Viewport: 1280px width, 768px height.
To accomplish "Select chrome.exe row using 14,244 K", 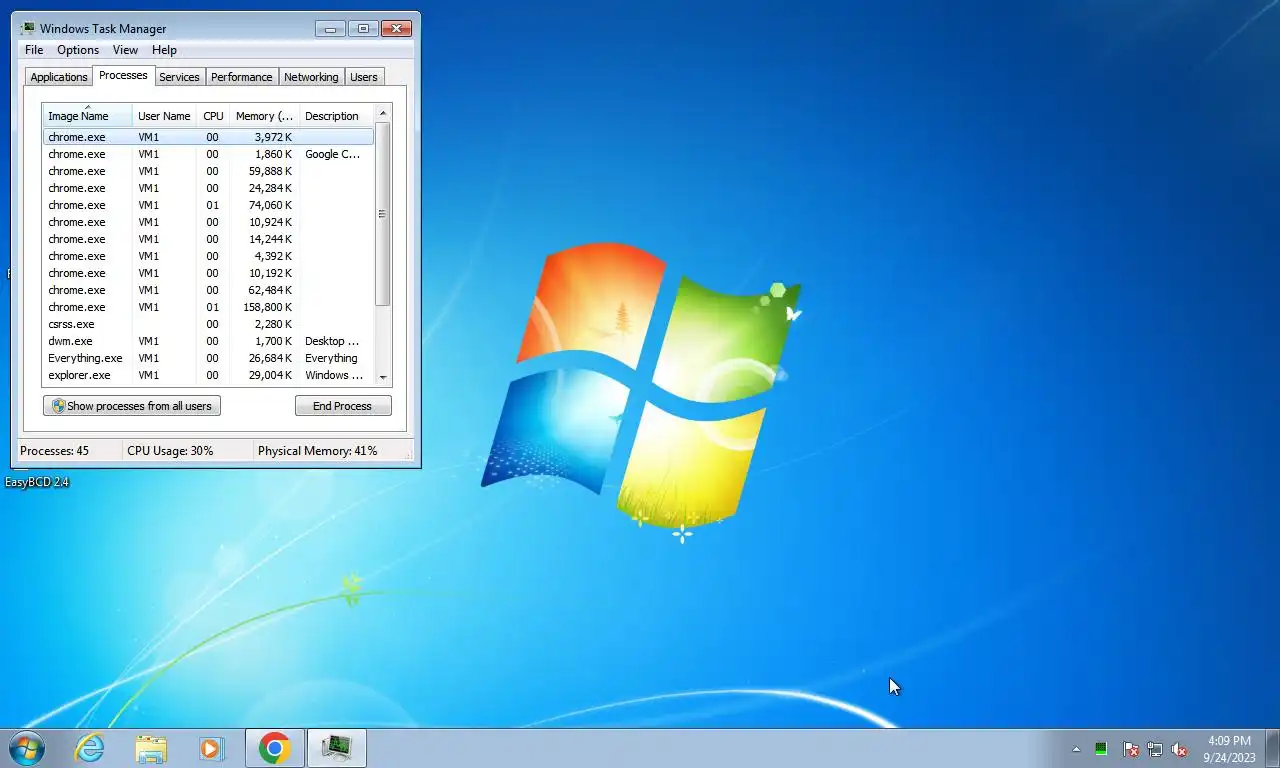I will pyautogui.click(x=208, y=239).
